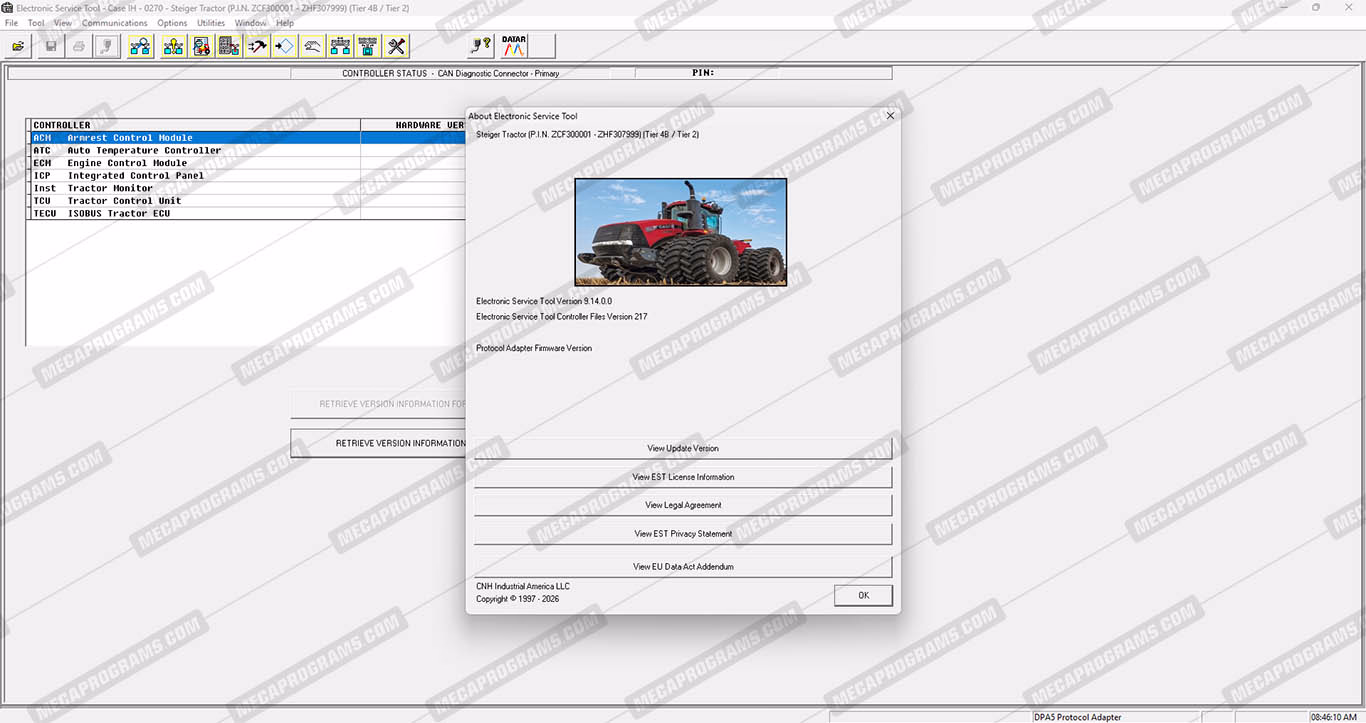This screenshot has width=1366, height=723.
Task: Click the printer toolbar icon
Action: point(79,46)
